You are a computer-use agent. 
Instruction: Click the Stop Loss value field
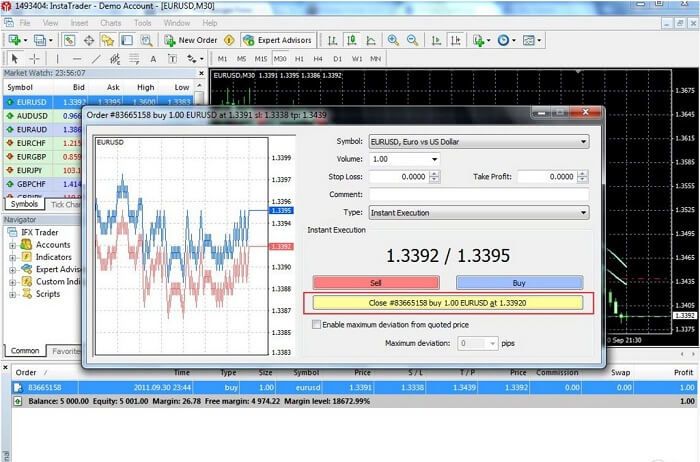(399, 177)
